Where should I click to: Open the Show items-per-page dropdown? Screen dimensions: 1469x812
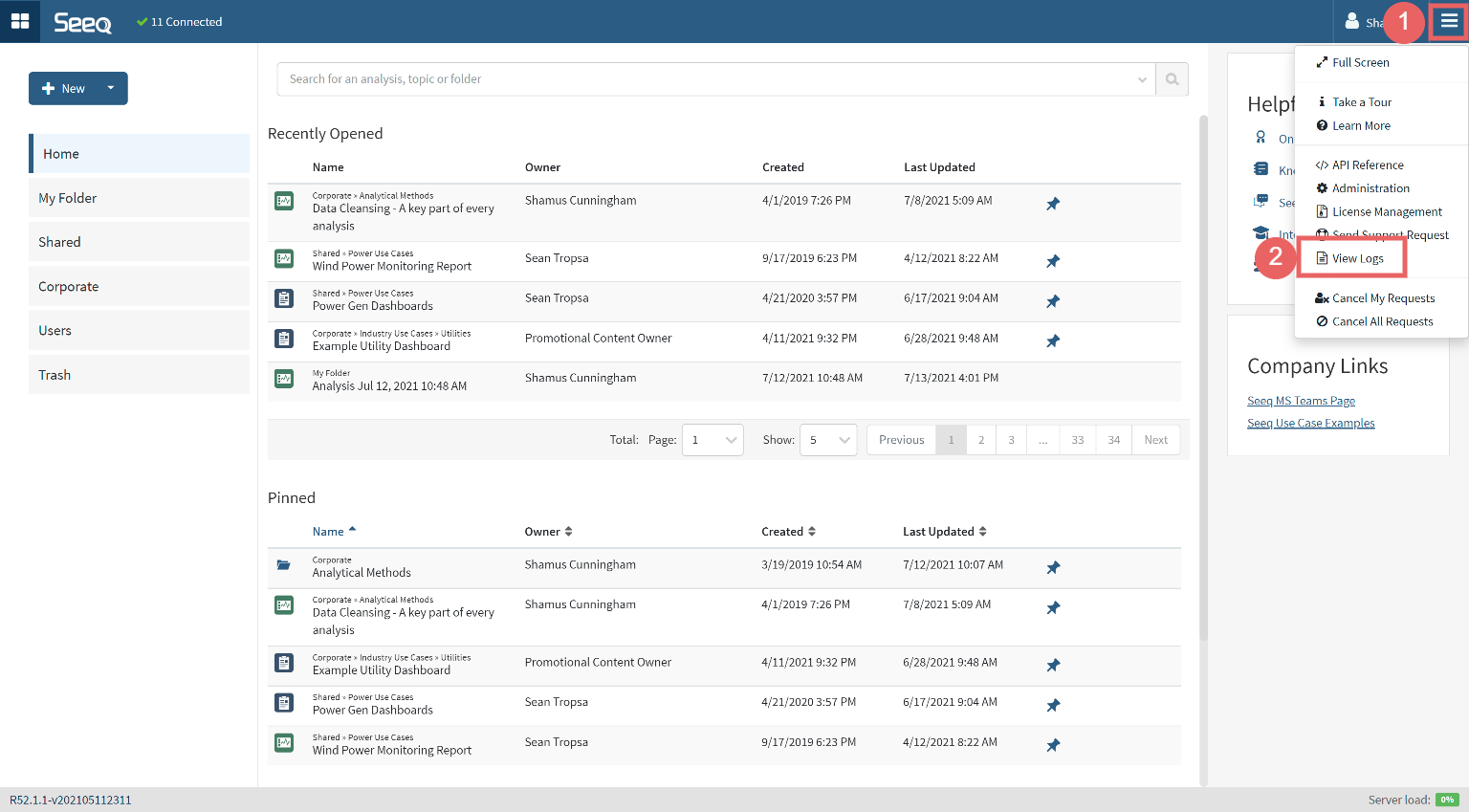828,440
